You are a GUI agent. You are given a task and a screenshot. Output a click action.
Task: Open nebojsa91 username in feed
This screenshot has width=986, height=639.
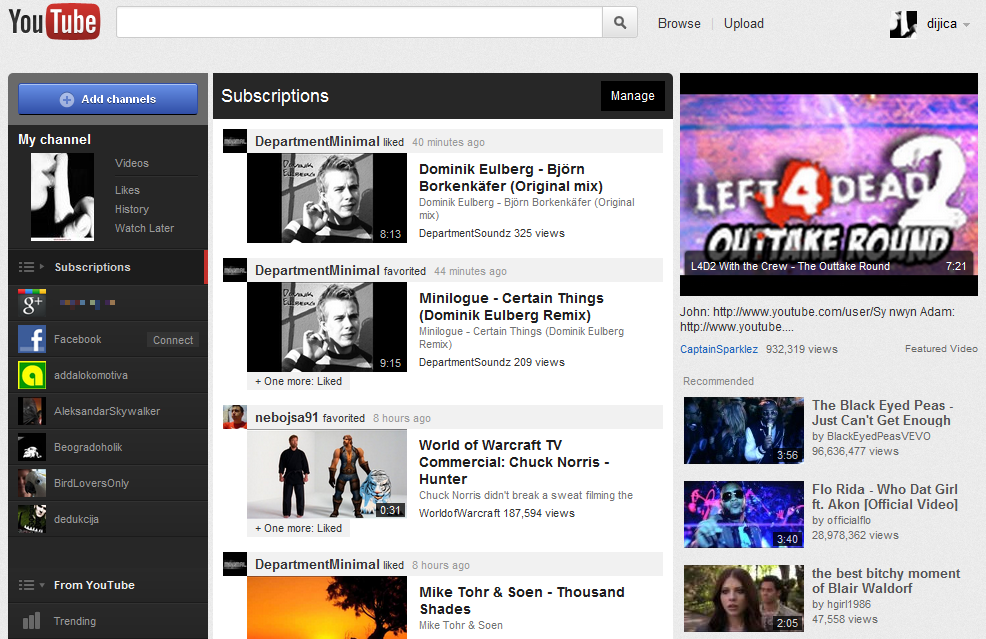(287, 418)
